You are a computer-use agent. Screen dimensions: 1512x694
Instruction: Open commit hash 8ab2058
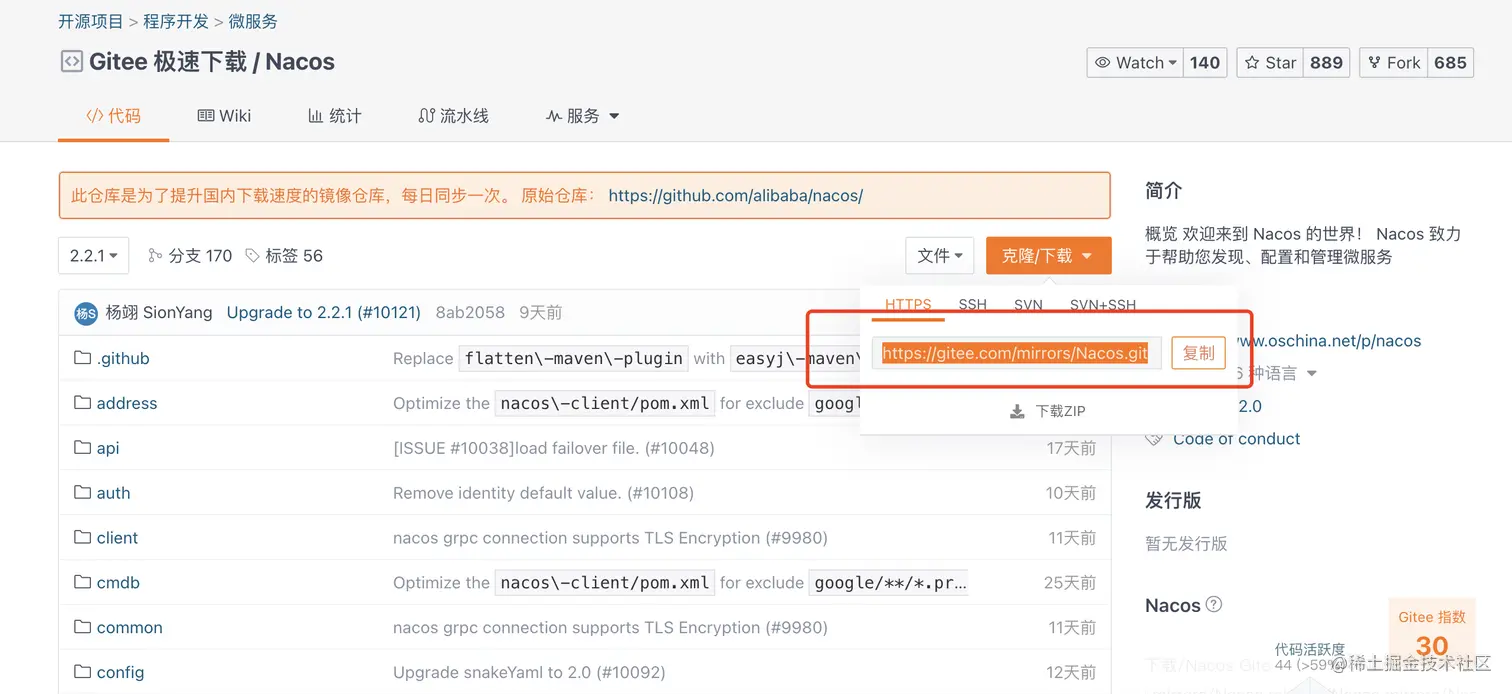[x=470, y=313]
